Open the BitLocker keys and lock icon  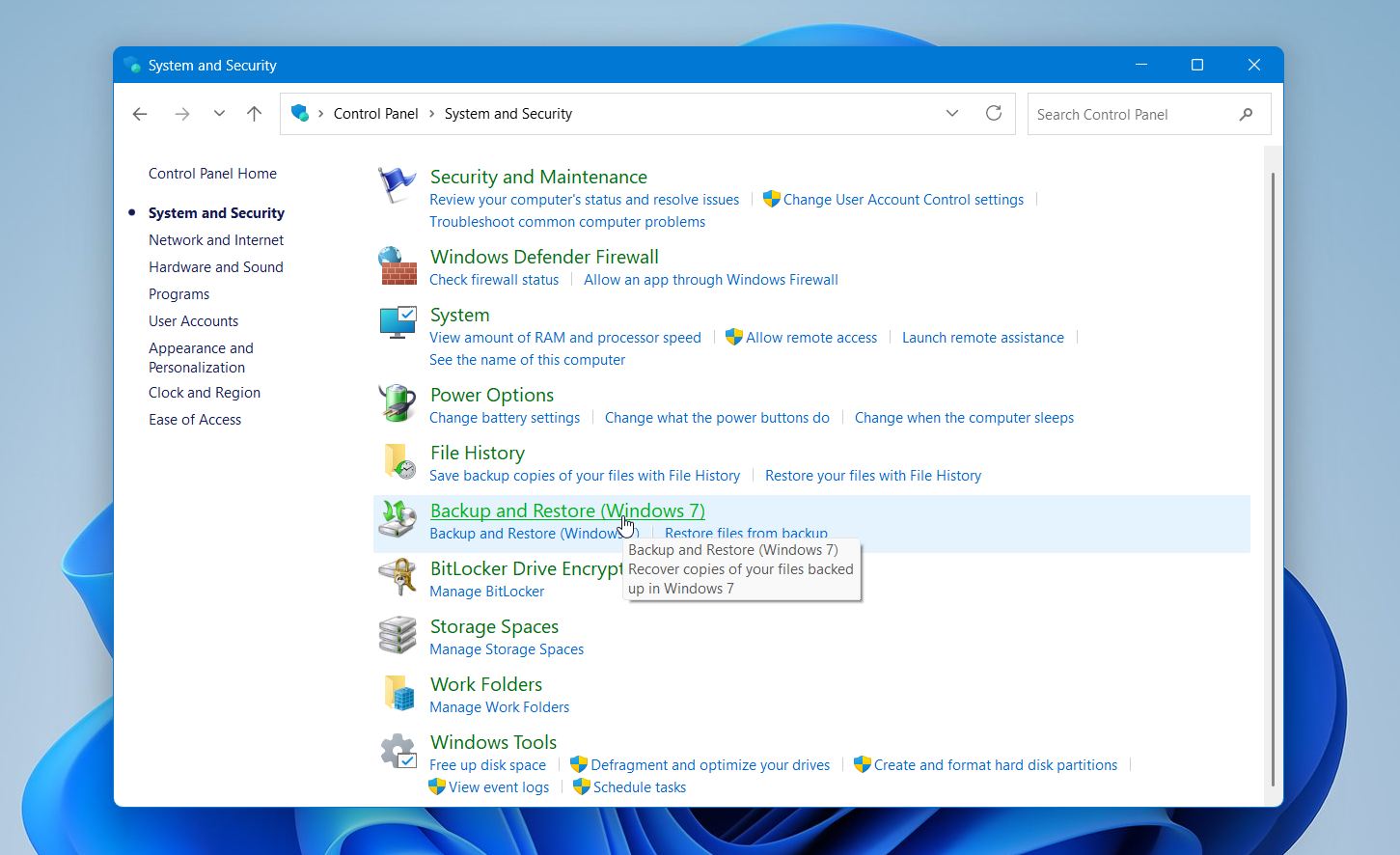pos(397,578)
